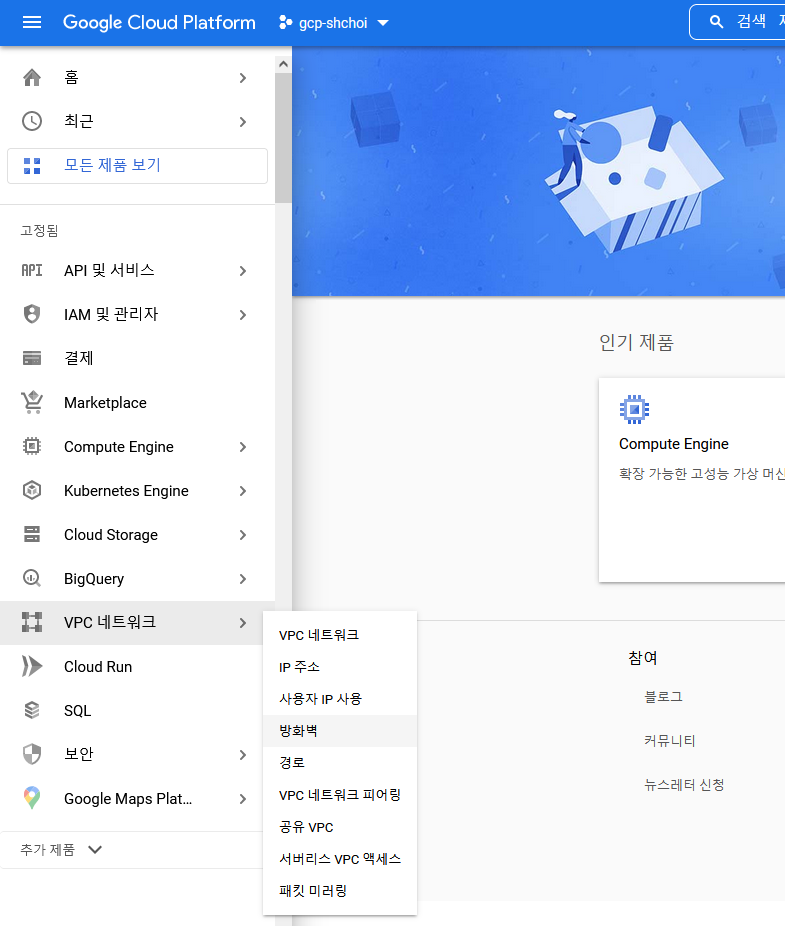785x926 pixels.
Task: Select IP 주소 in submenu
Action: [x=340, y=667]
